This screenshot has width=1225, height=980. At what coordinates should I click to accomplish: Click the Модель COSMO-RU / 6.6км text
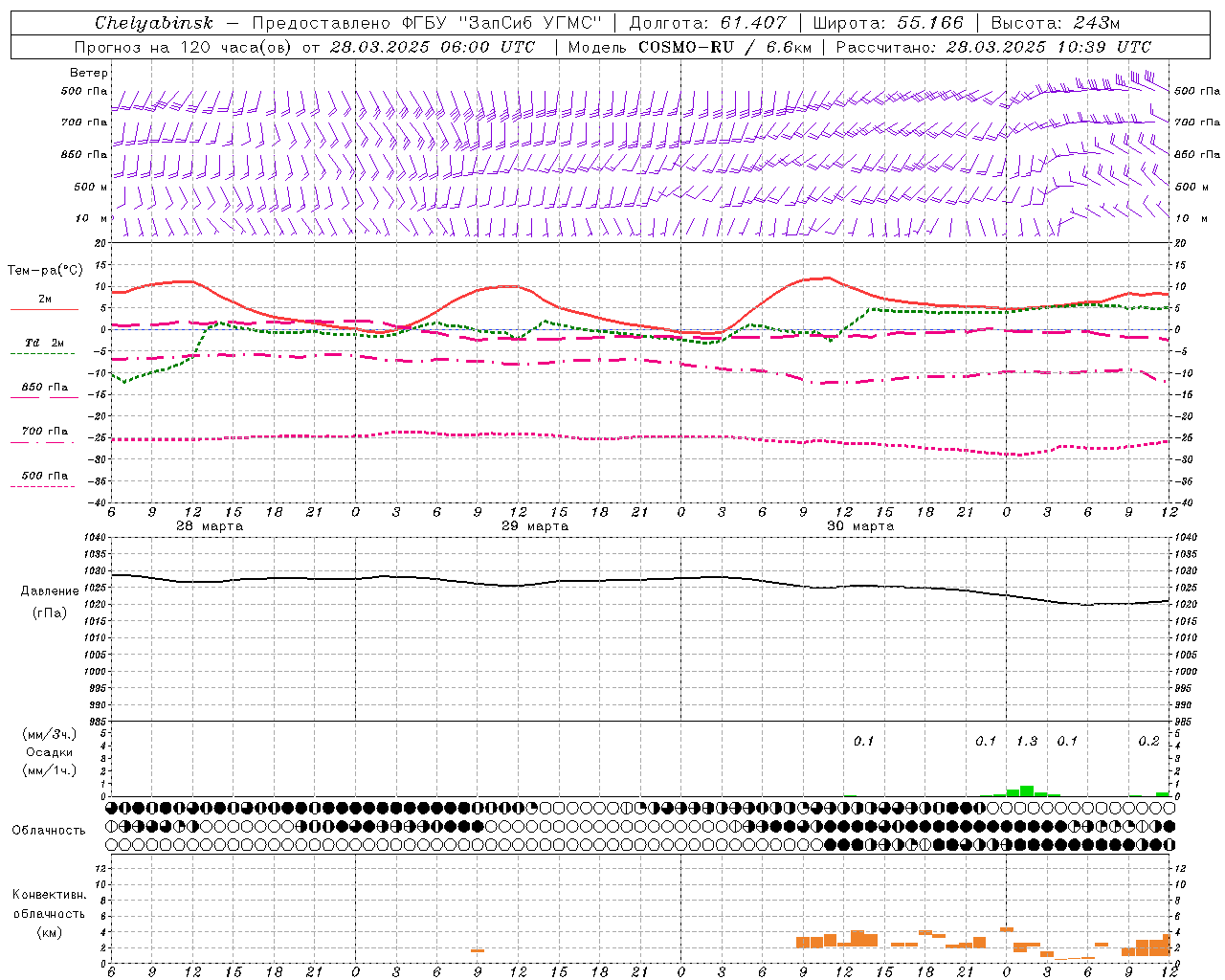690,47
